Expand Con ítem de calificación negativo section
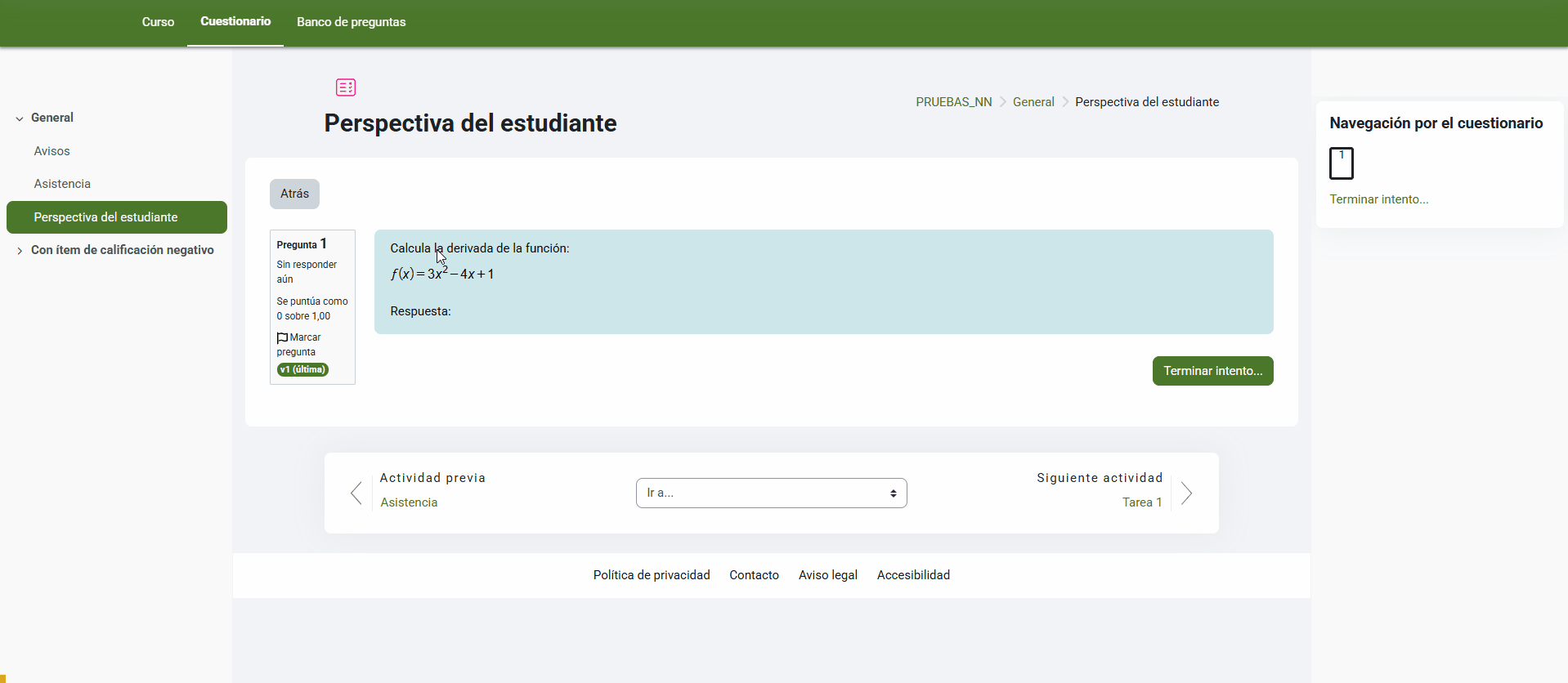 tap(20, 251)
